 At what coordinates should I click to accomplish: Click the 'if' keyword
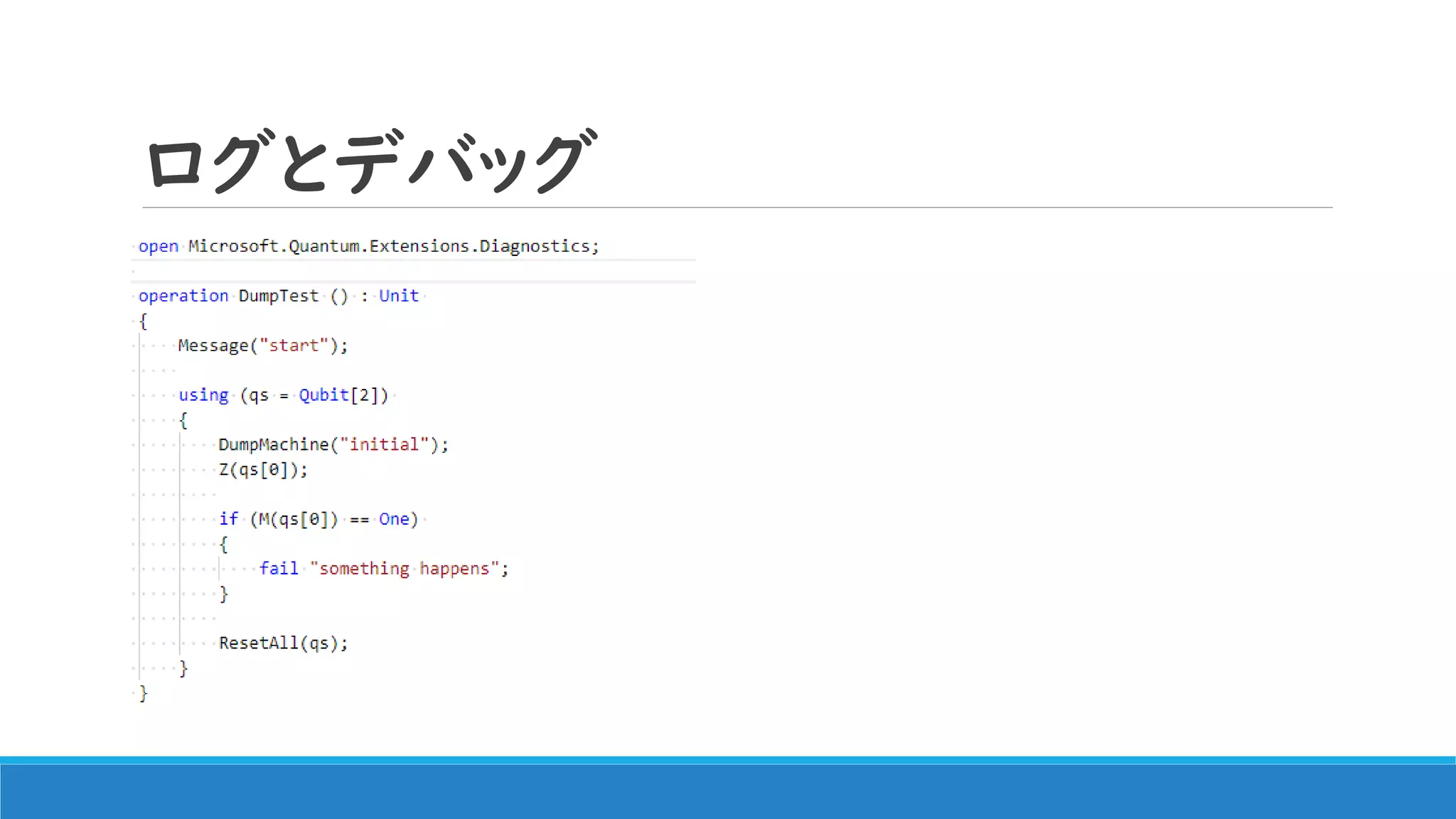point(228,519)
